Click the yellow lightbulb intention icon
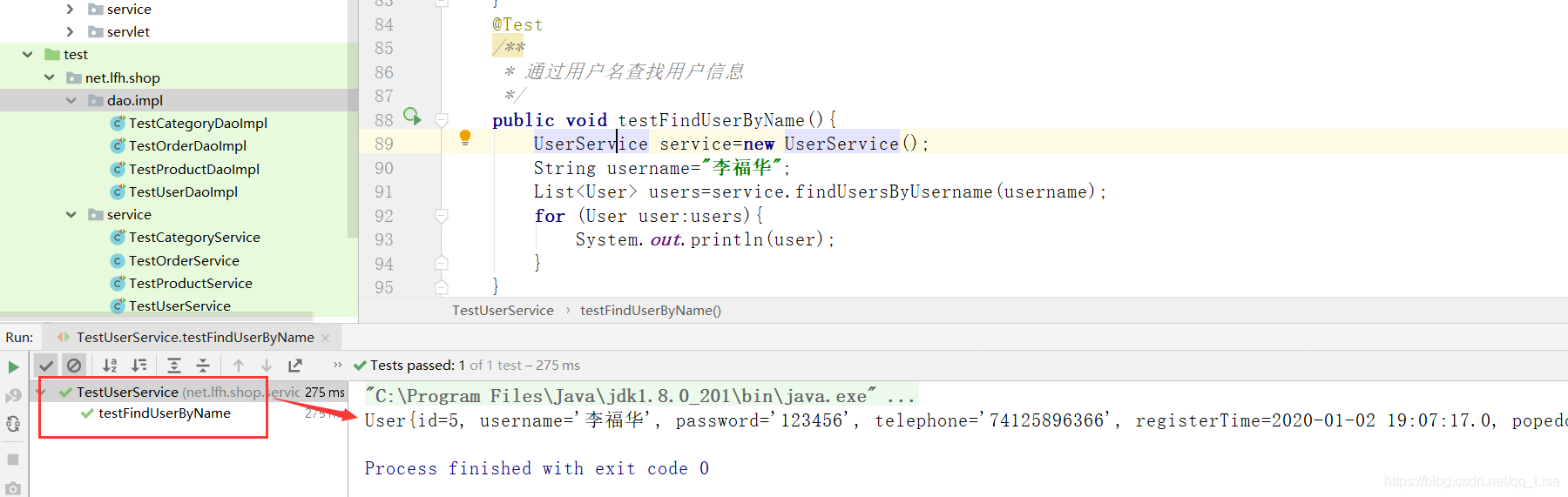The width and height of the screenshot is (1568, 497). coord(465,138)
